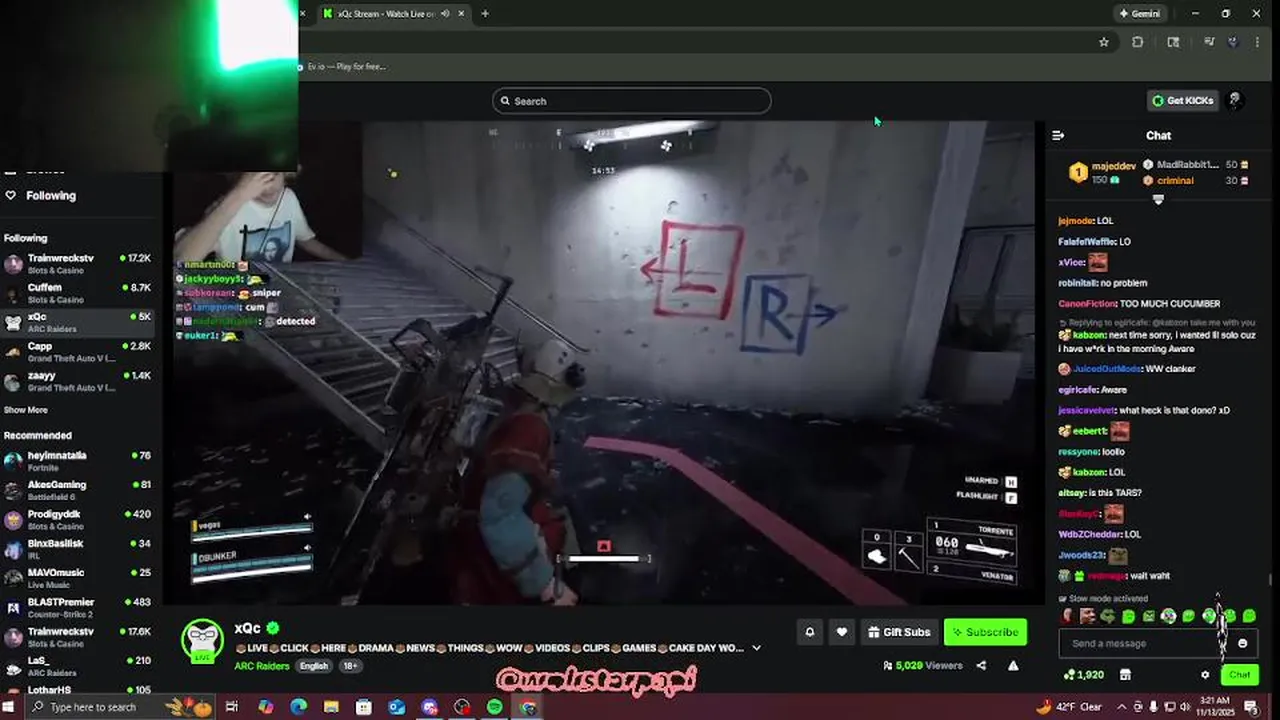Expand the chat leaderboard arrow
This screenshot has width=1280, height=720.
[1159, 199]
